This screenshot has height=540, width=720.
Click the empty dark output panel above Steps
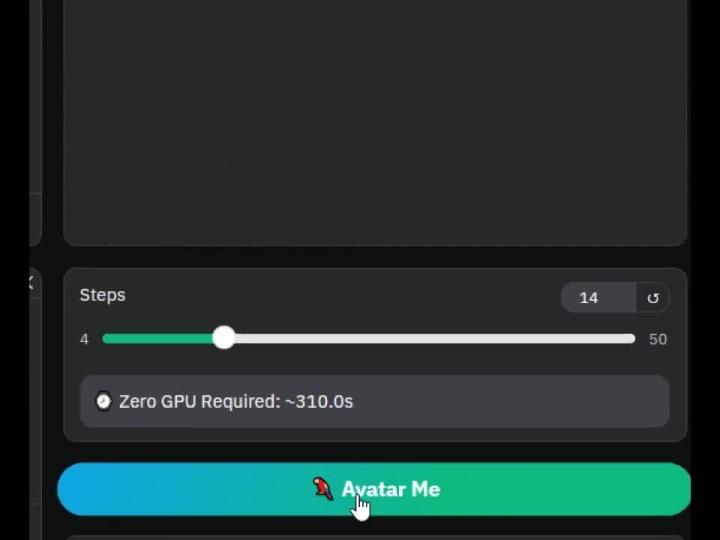[x=375, y=122]
